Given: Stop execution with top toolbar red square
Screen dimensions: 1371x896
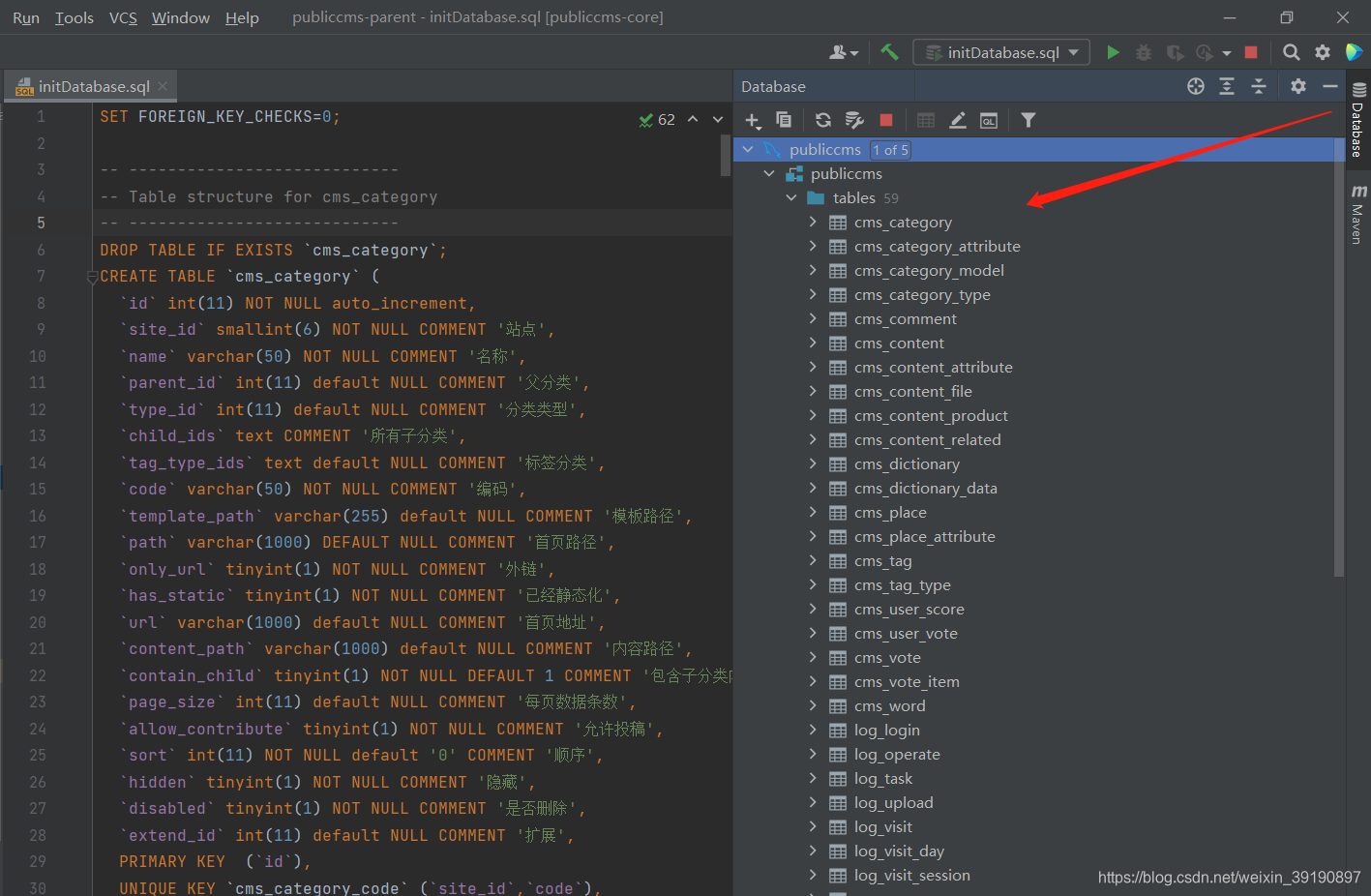Looking at the screenshot, I should 1251,52.
